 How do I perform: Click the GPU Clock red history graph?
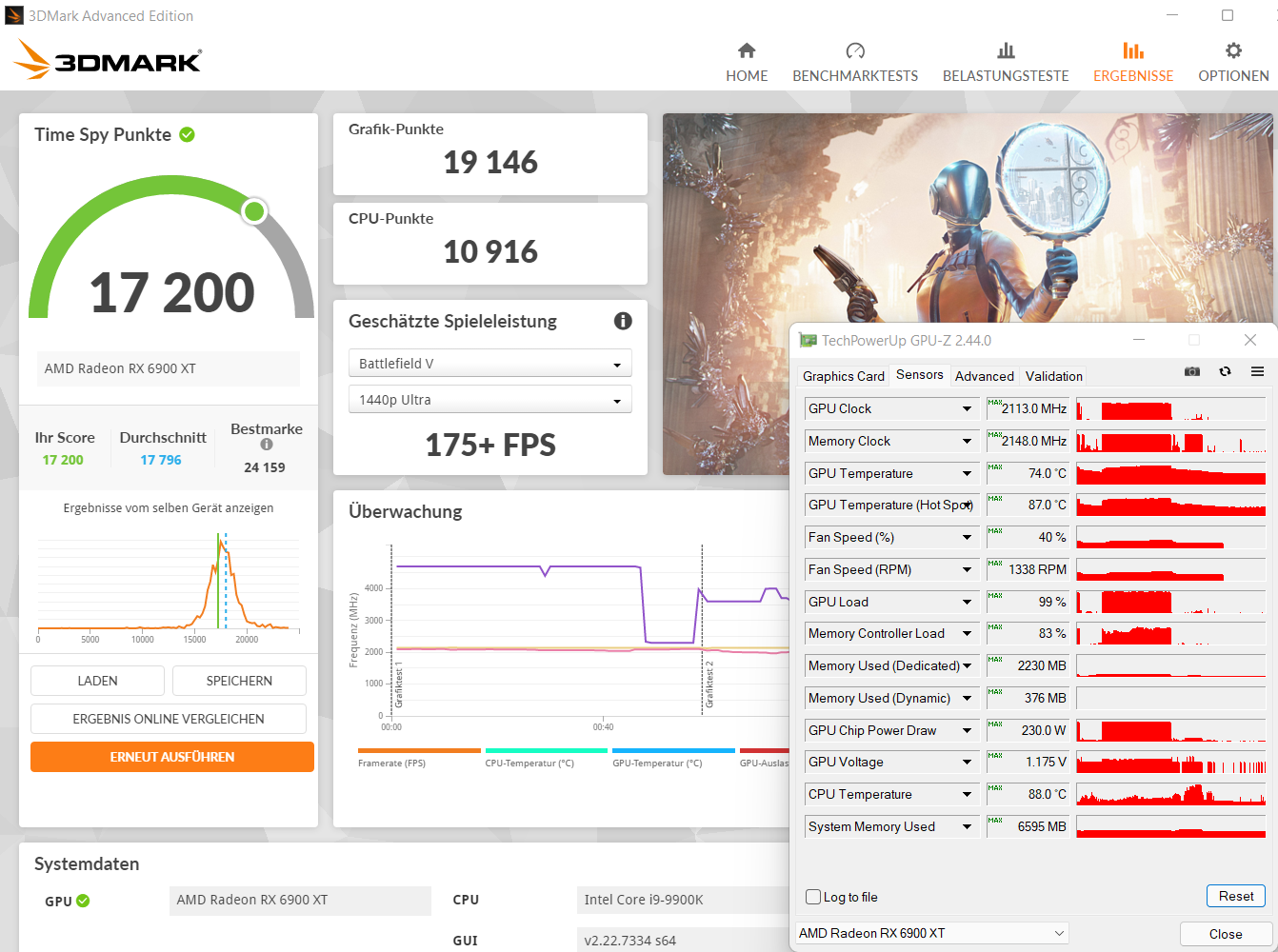click(1170, 409)
